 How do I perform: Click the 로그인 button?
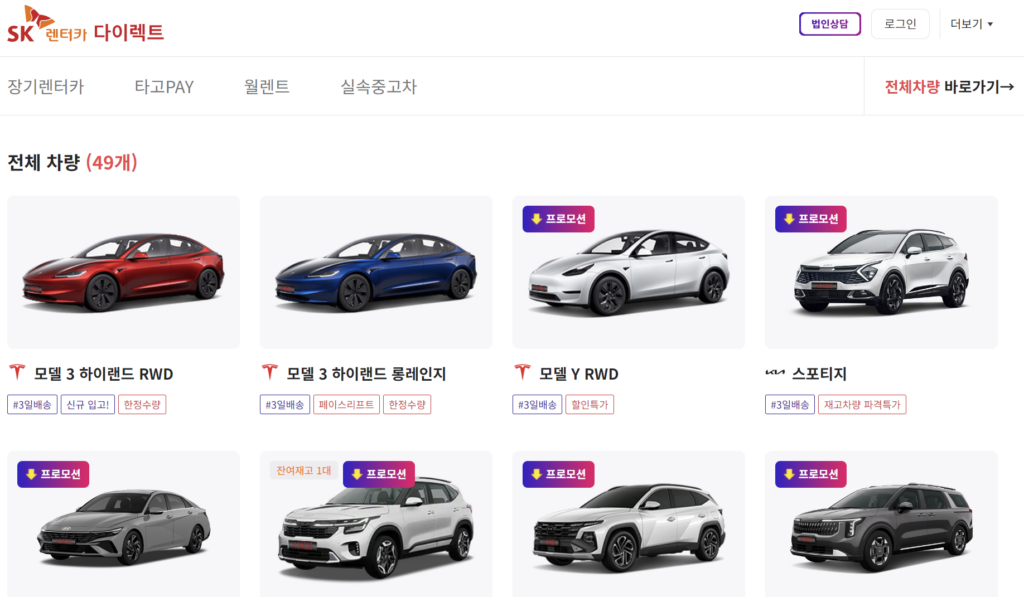coord(899,23)
